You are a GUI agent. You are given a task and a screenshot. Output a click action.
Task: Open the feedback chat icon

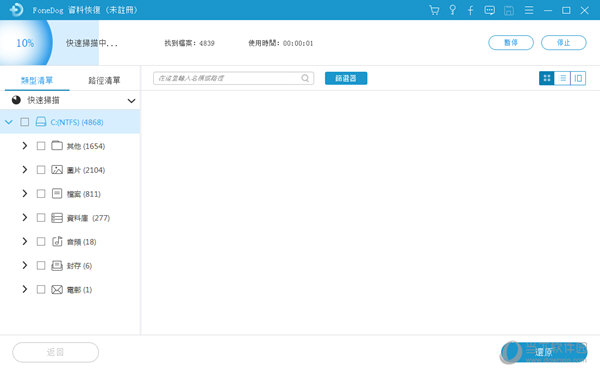tap(489, 10)
